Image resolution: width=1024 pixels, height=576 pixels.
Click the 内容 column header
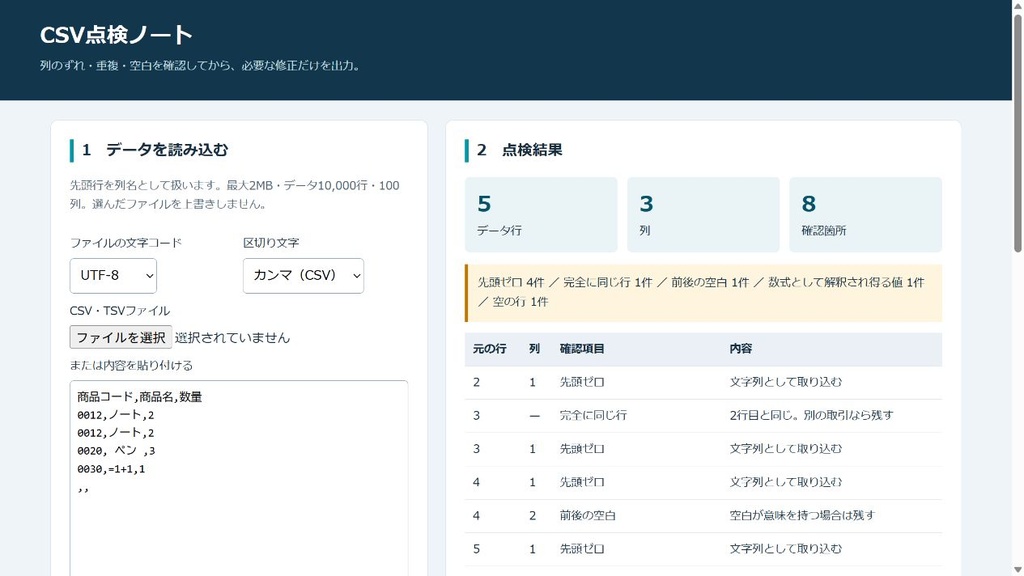coord(741,349)
